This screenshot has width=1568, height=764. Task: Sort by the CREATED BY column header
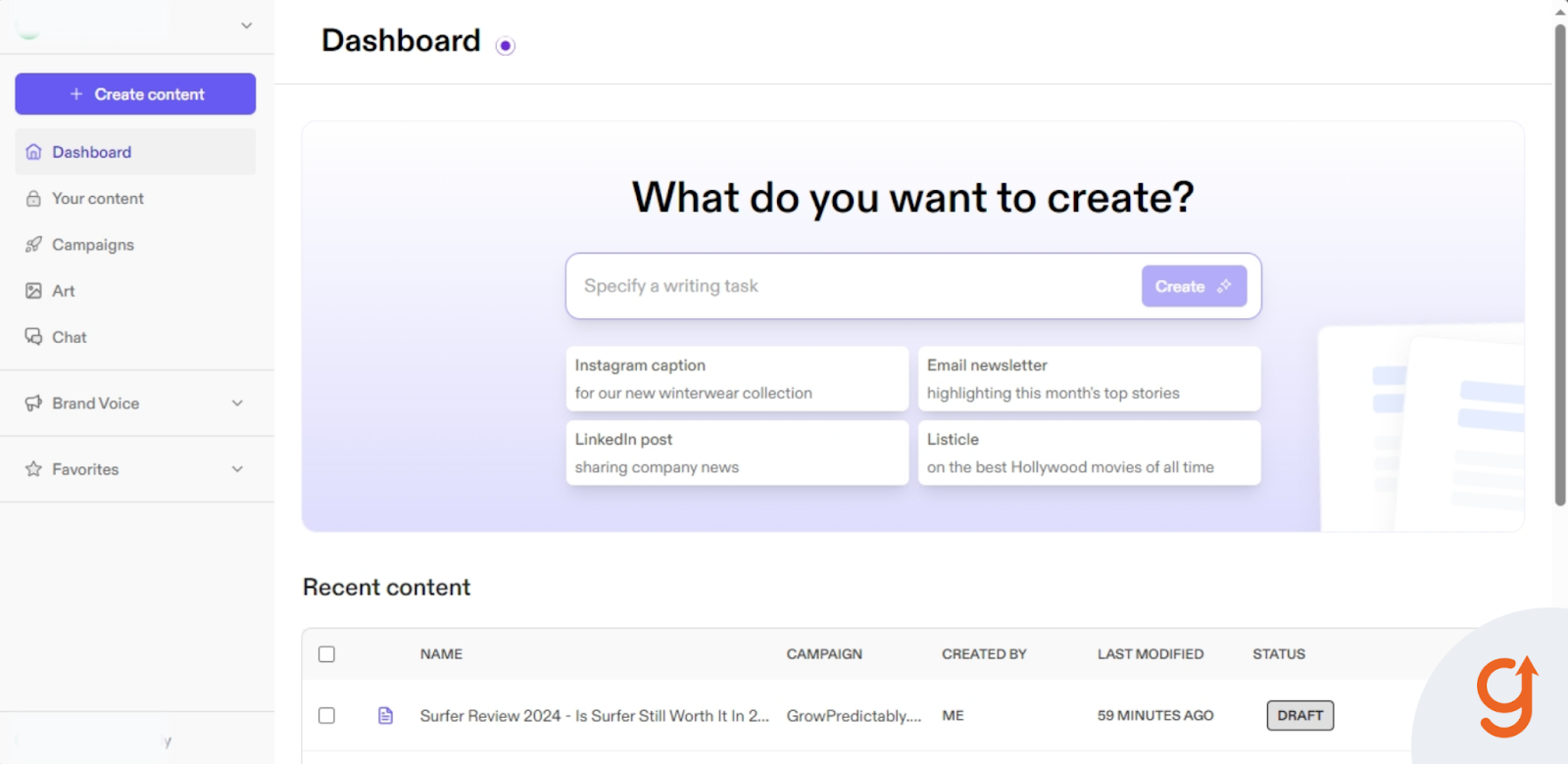coord(984,654)
